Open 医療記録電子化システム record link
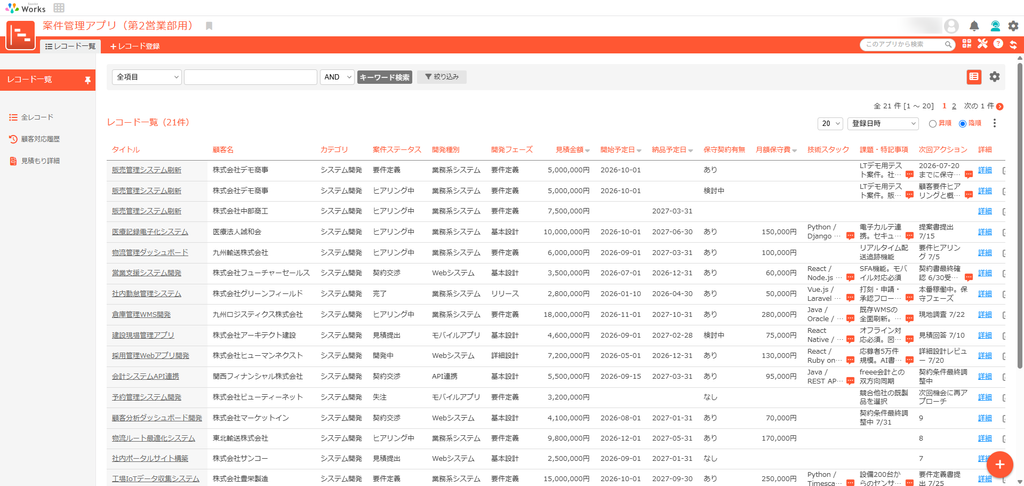This screenshot has height=486, width=1024. [x=150, y=231]
